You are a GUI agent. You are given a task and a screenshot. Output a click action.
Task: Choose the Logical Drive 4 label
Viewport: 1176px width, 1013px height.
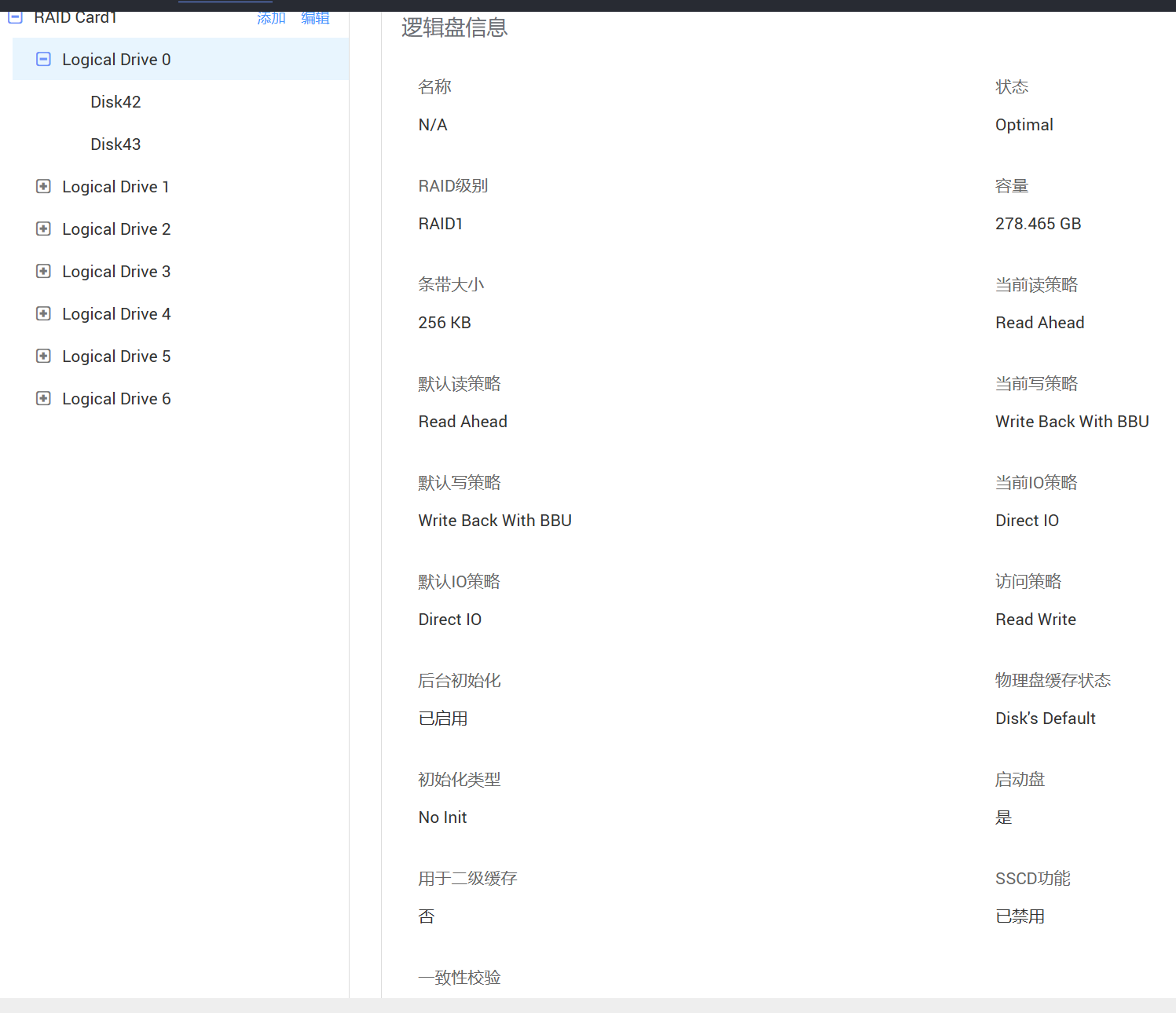pyautogui.click(x=116, y=314)
